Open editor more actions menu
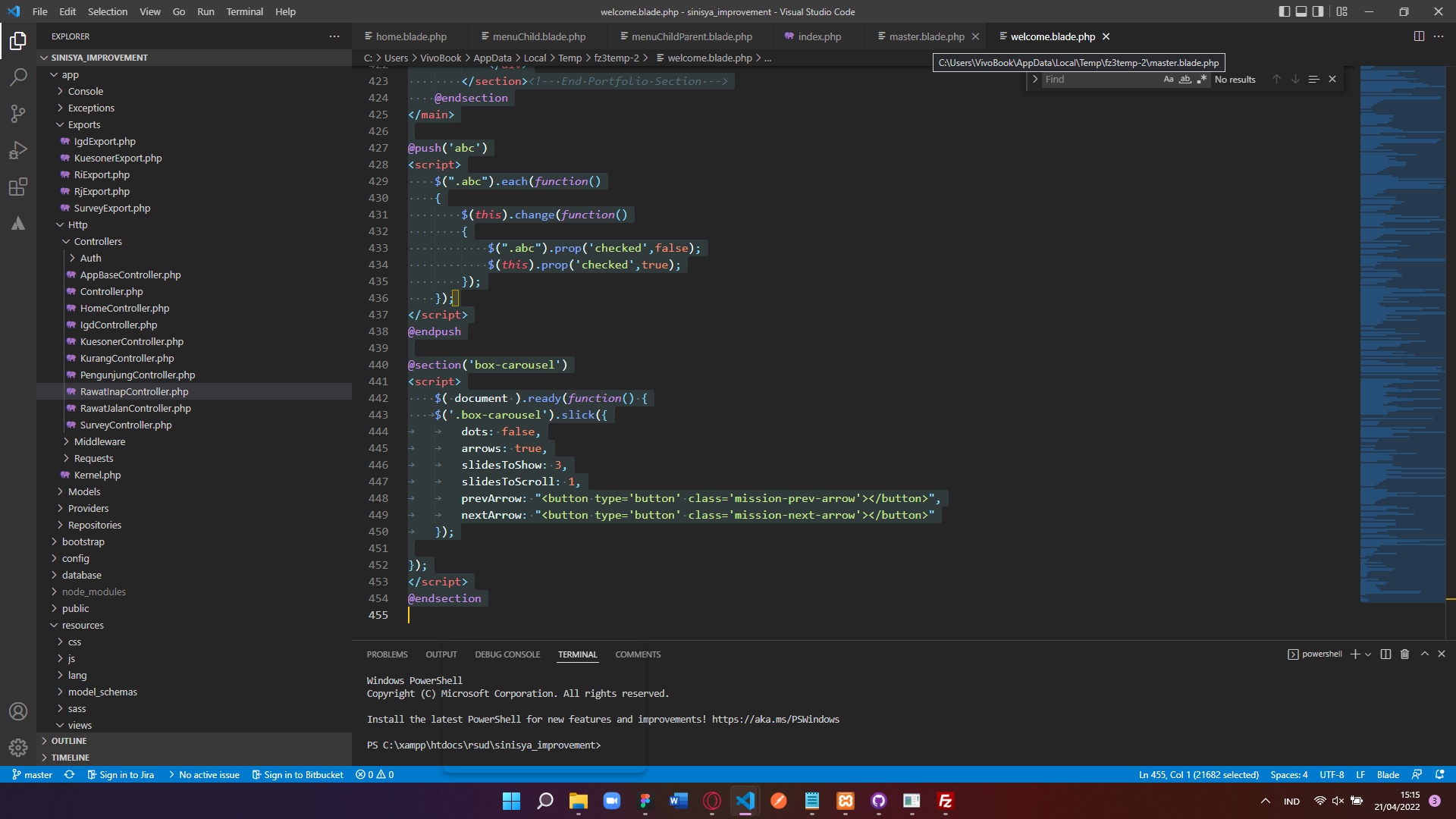This screenshot has height=819, width=1456. [x=1439, y=36]
